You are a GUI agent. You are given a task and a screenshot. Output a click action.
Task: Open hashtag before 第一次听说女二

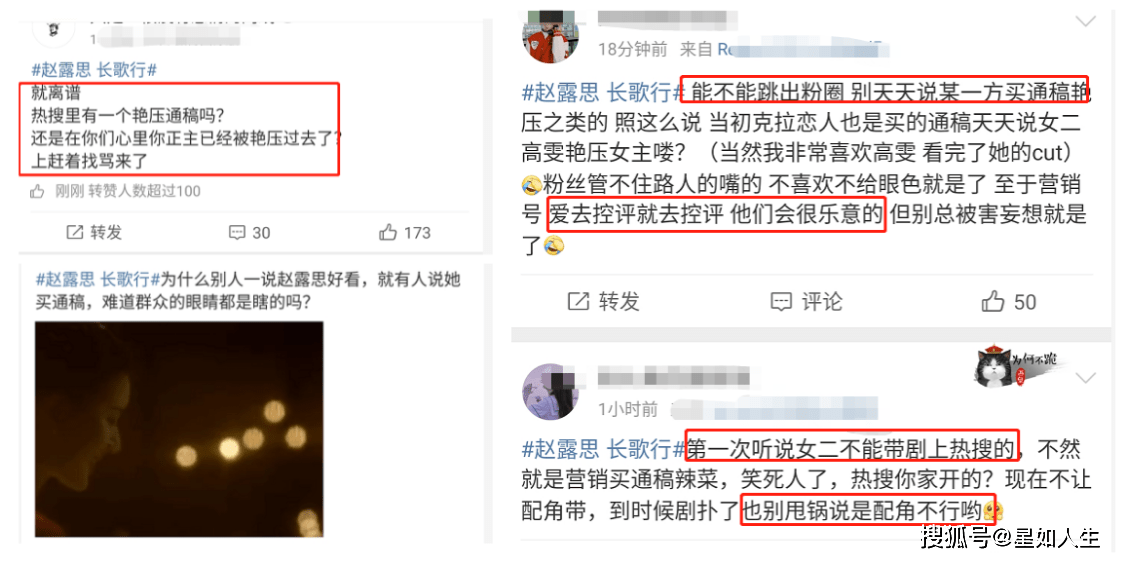(603, 450)
